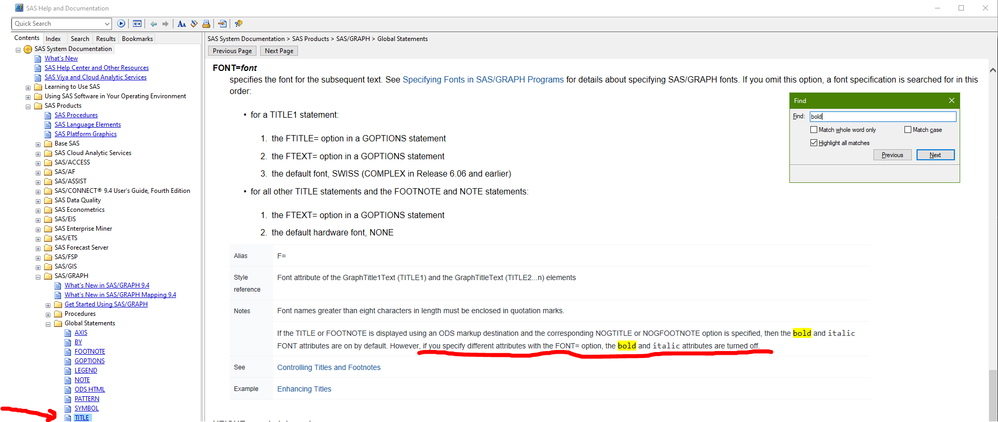The width and height of the screenshot is (998, 422).
Task: Click the Quick Search go button
Action: pyautogui.click(x=122, y=24)
